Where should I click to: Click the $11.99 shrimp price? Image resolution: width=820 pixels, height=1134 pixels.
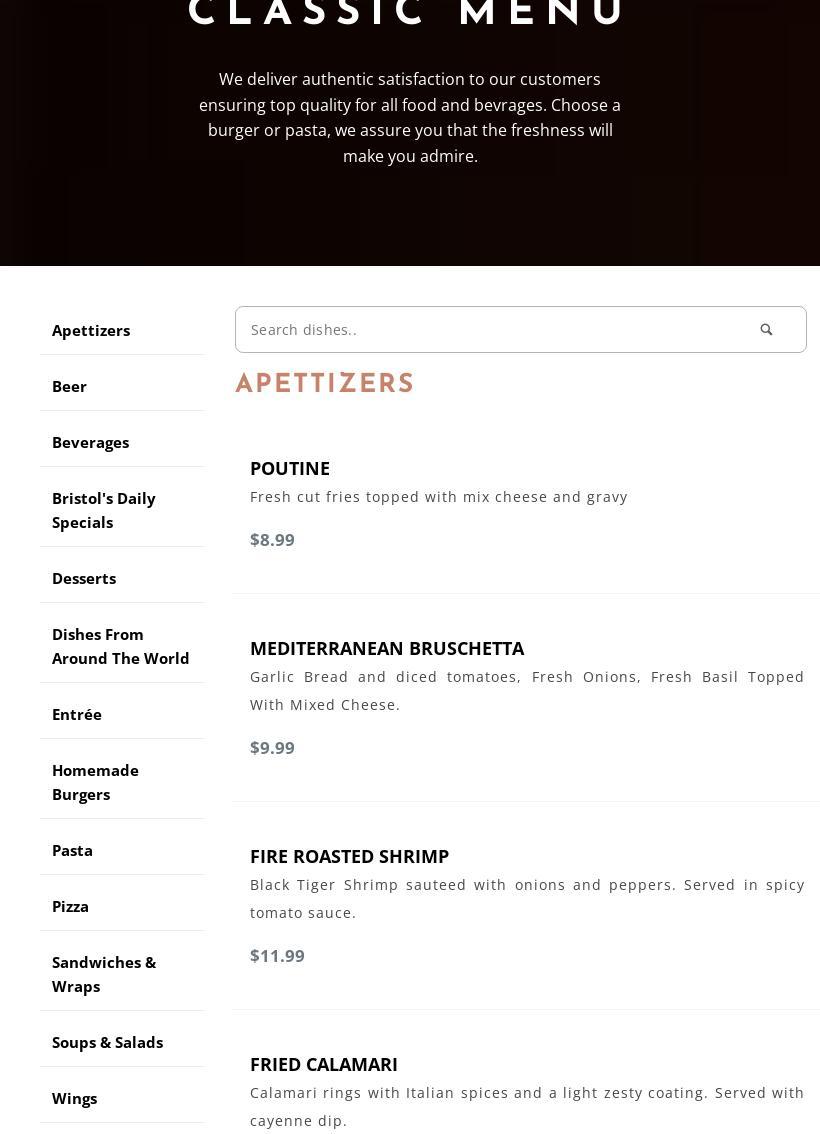pos(277,955)
